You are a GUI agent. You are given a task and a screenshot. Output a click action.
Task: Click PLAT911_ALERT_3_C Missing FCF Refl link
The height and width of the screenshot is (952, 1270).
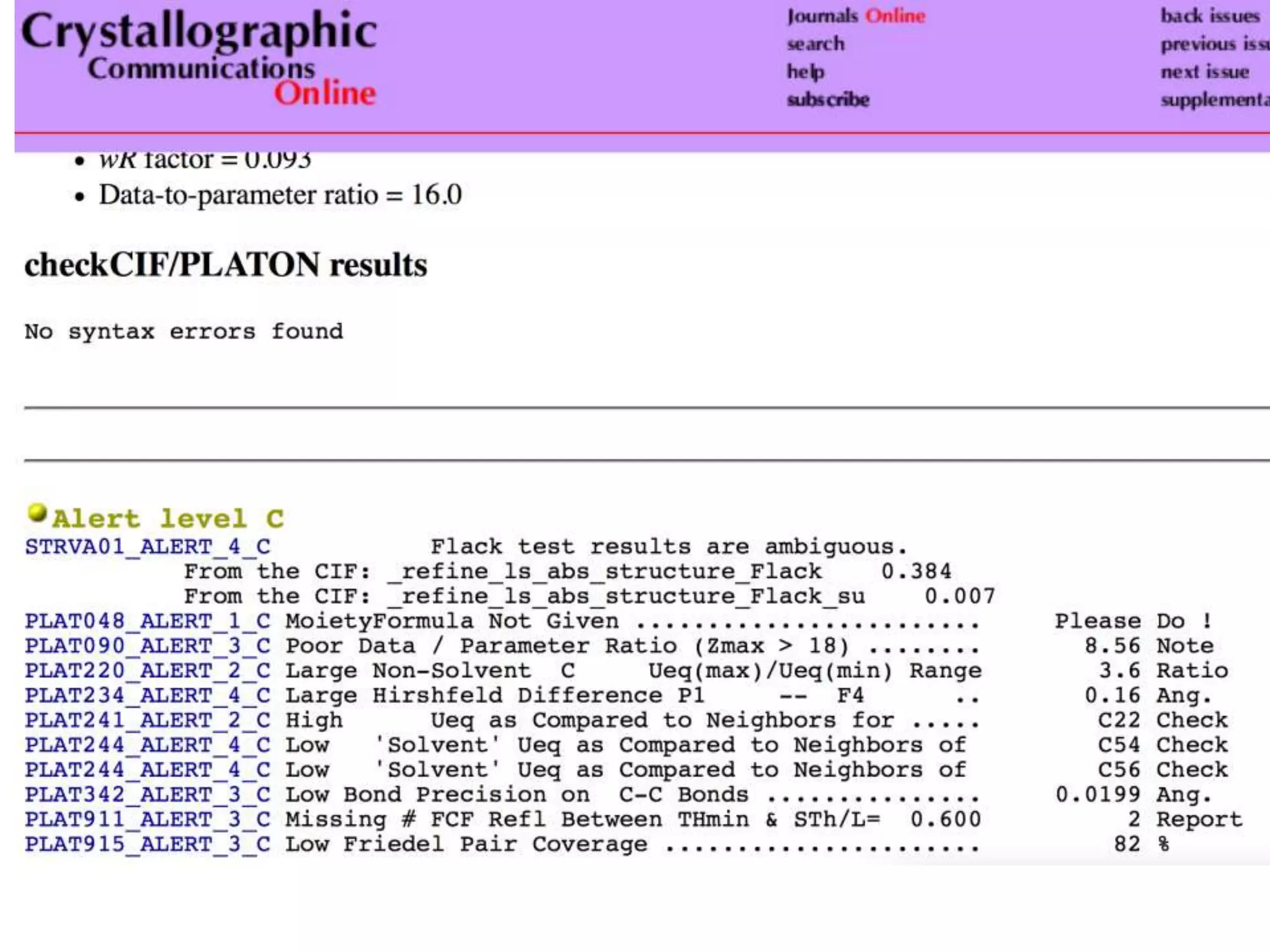pos(148,820)
